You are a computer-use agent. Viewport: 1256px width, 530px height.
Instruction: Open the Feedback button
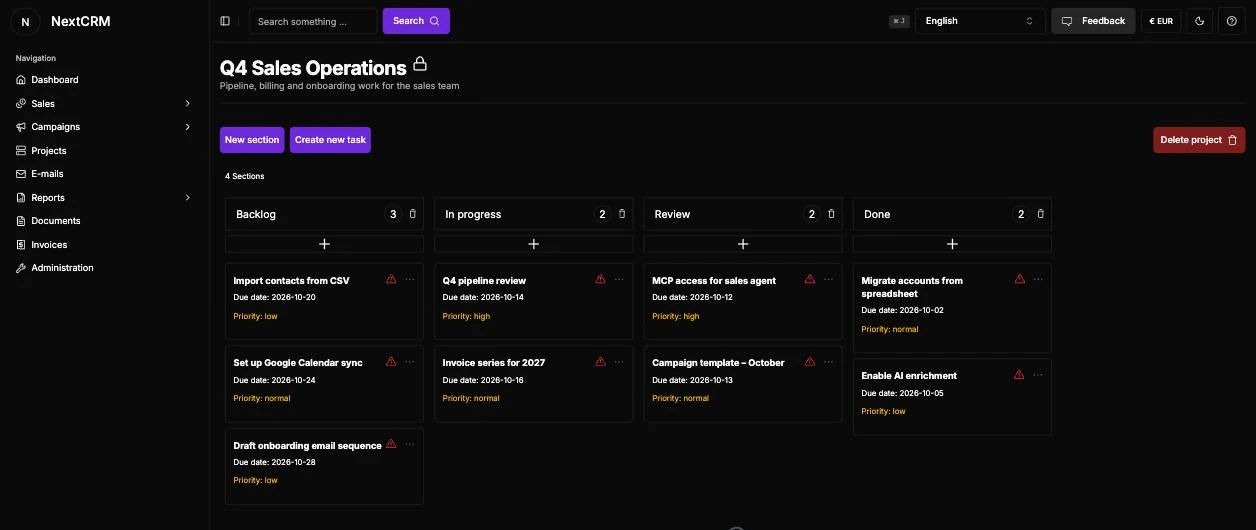click(1093, 21)
